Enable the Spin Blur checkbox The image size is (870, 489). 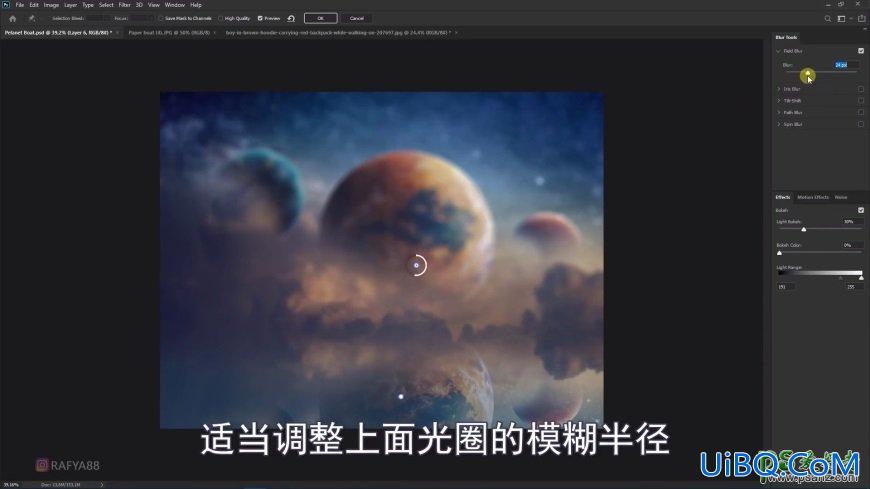861,124
